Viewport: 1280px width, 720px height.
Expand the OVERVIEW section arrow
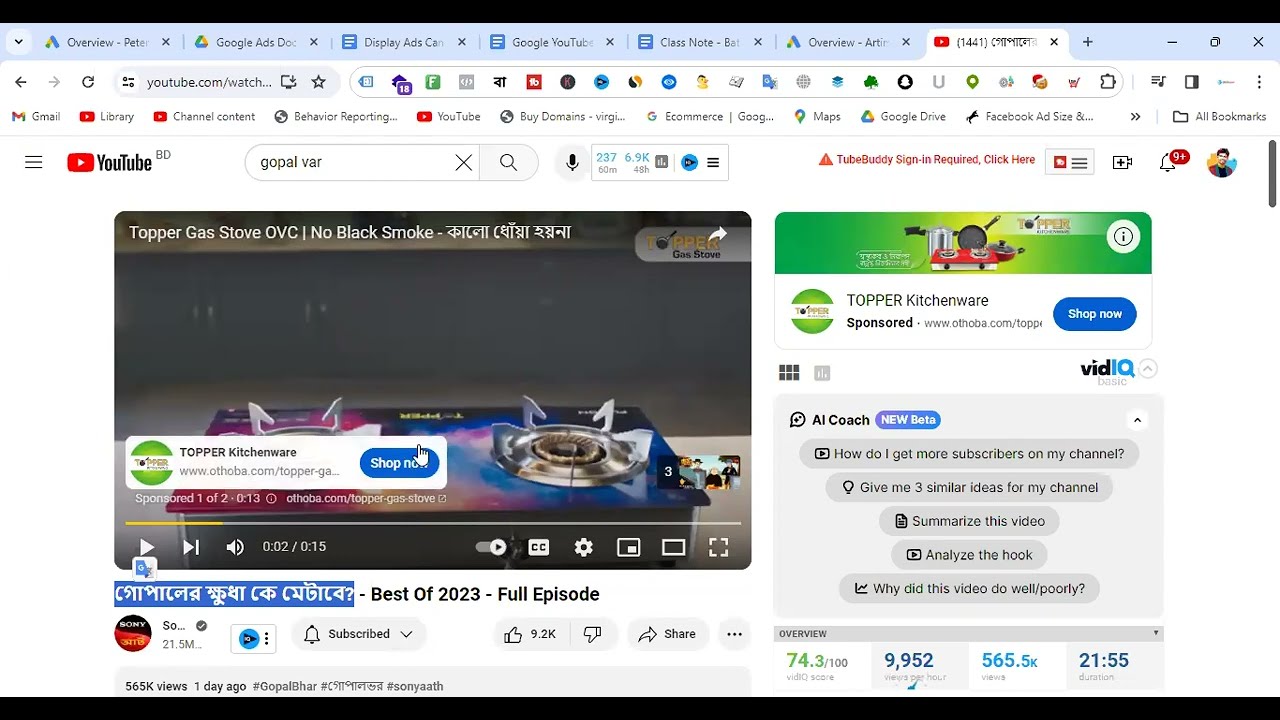(x=1156, y=634)
